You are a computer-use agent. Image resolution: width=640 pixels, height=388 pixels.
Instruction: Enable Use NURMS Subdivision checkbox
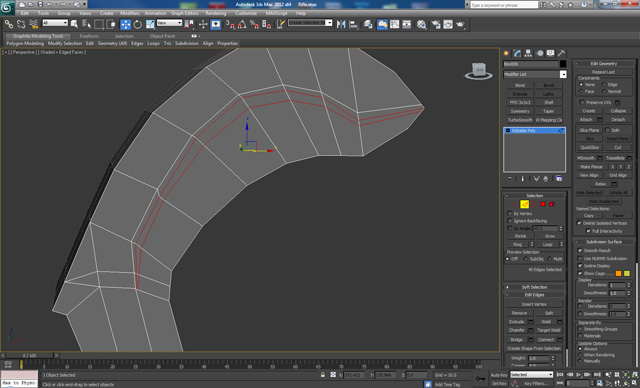click(580, 258)
